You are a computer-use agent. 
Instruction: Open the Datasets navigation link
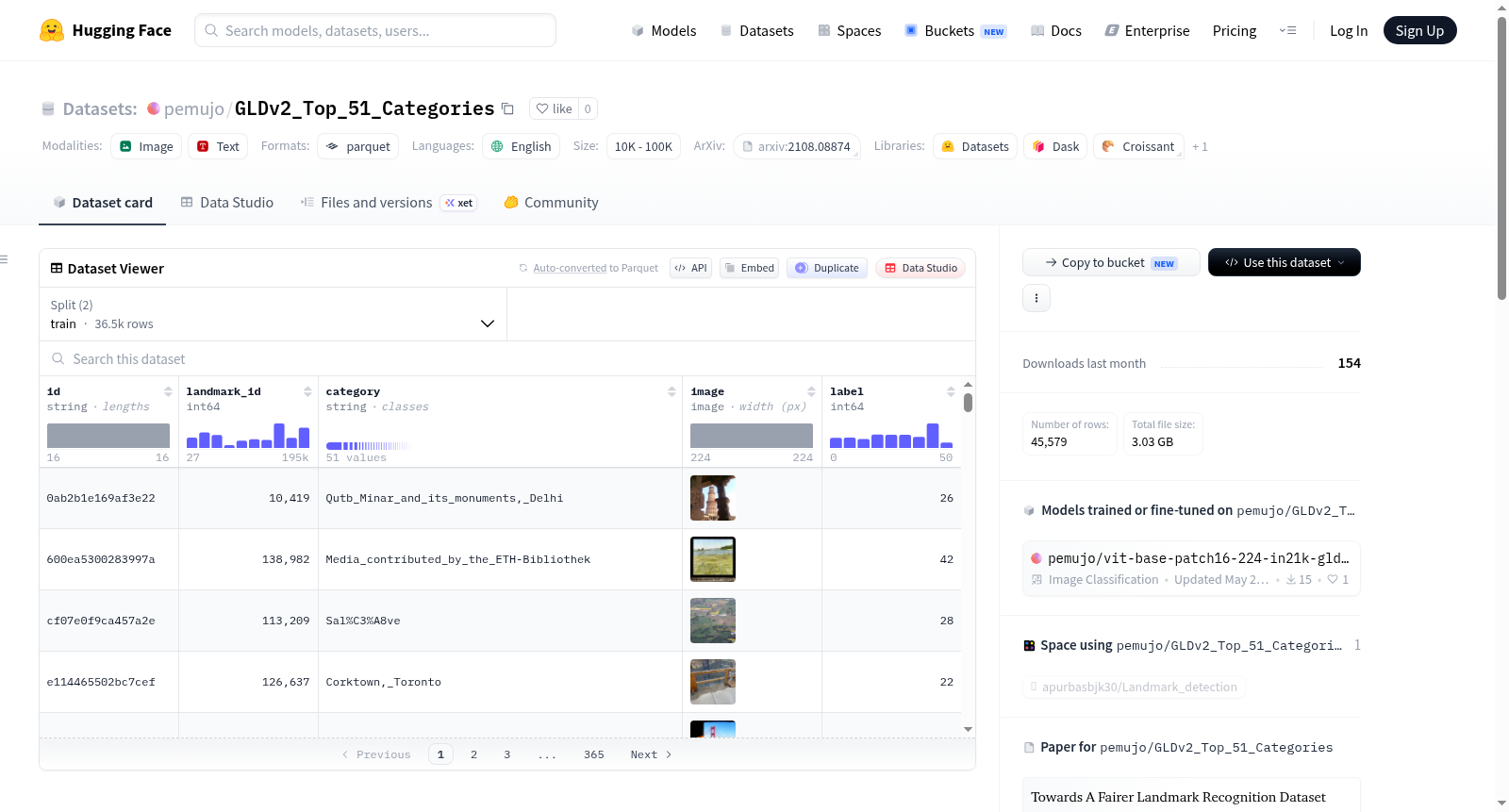click(x=756, y=30)
